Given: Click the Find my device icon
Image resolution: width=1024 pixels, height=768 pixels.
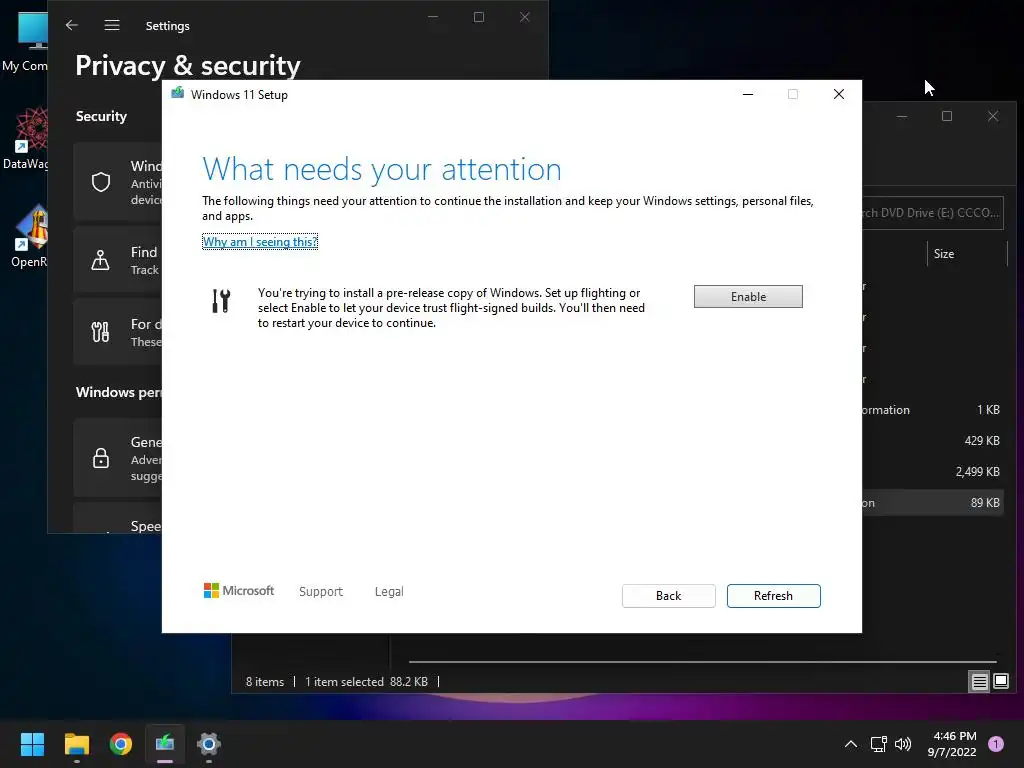Looking at the screenshot, I should click(x=101, y=260).
